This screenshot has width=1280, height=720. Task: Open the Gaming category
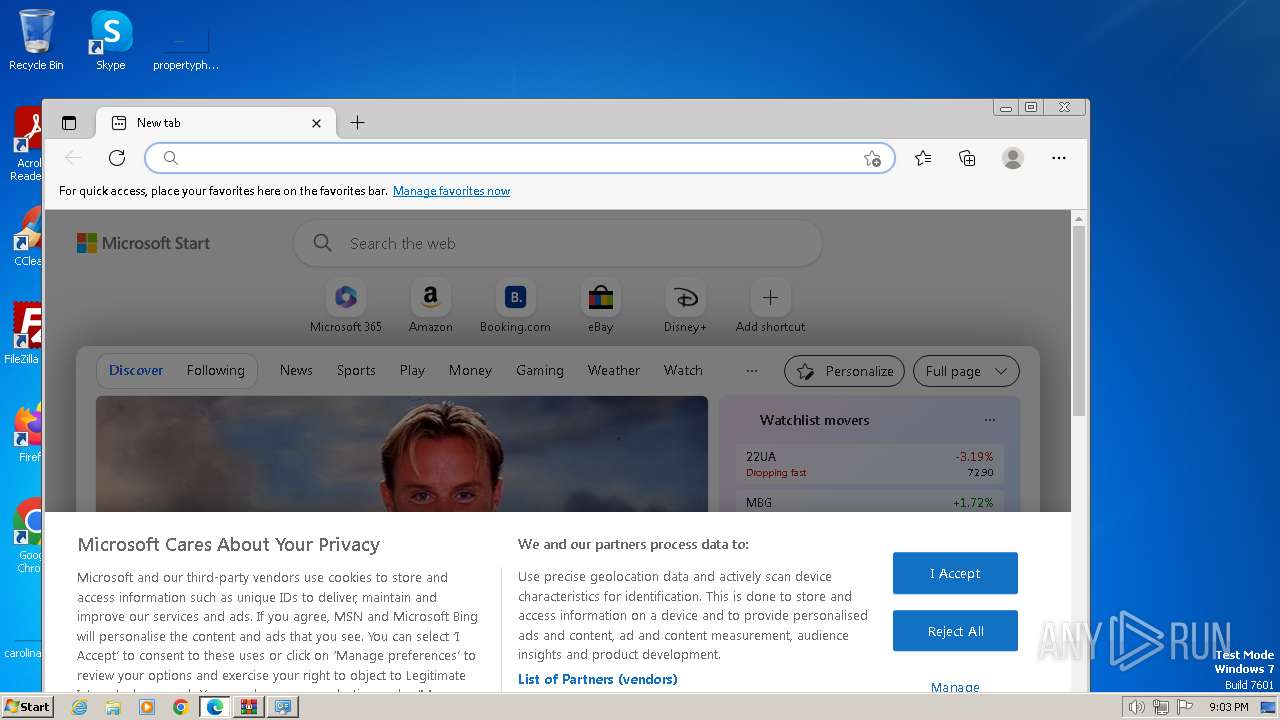[x=540, y=370]
